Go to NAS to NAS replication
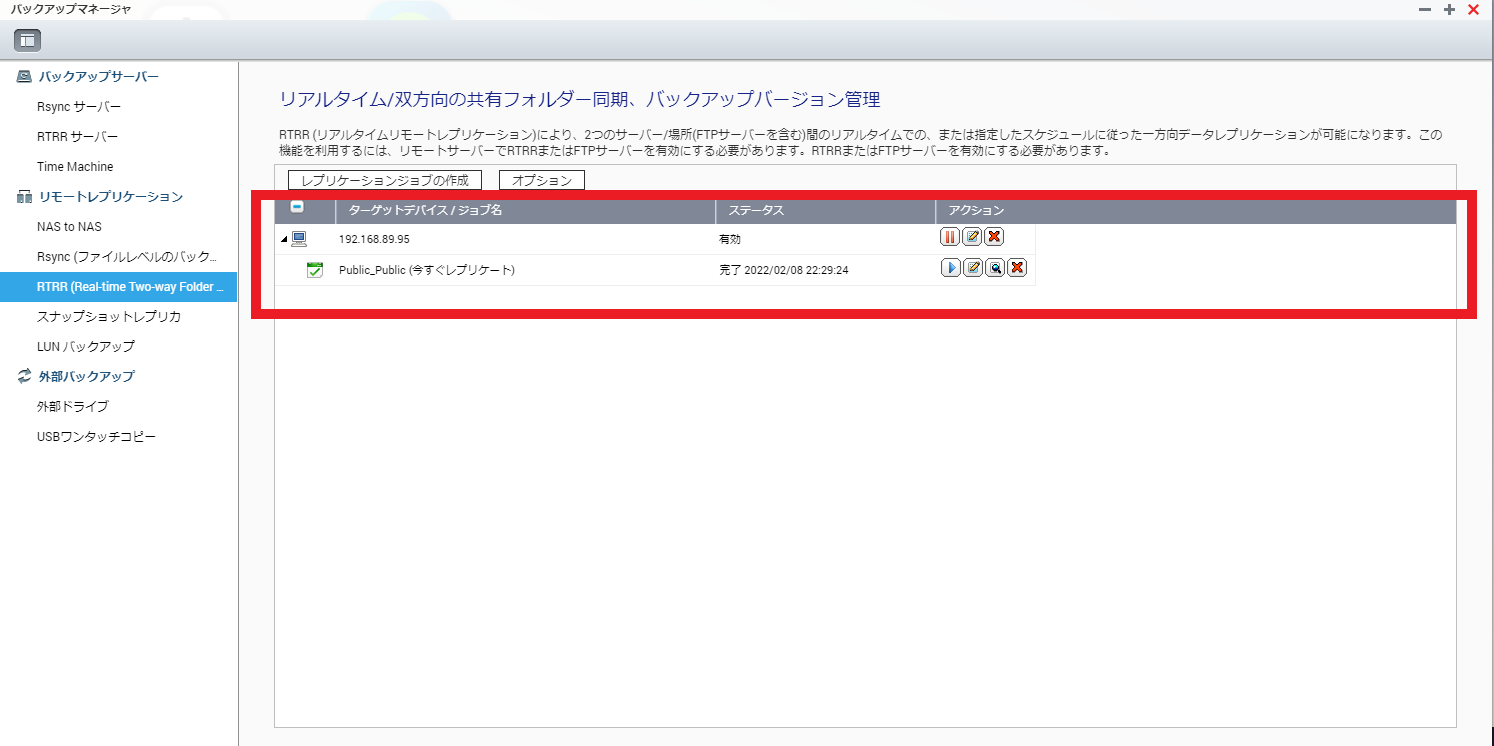The width and height of the screenshot is (1494, 746). point(69,227)
